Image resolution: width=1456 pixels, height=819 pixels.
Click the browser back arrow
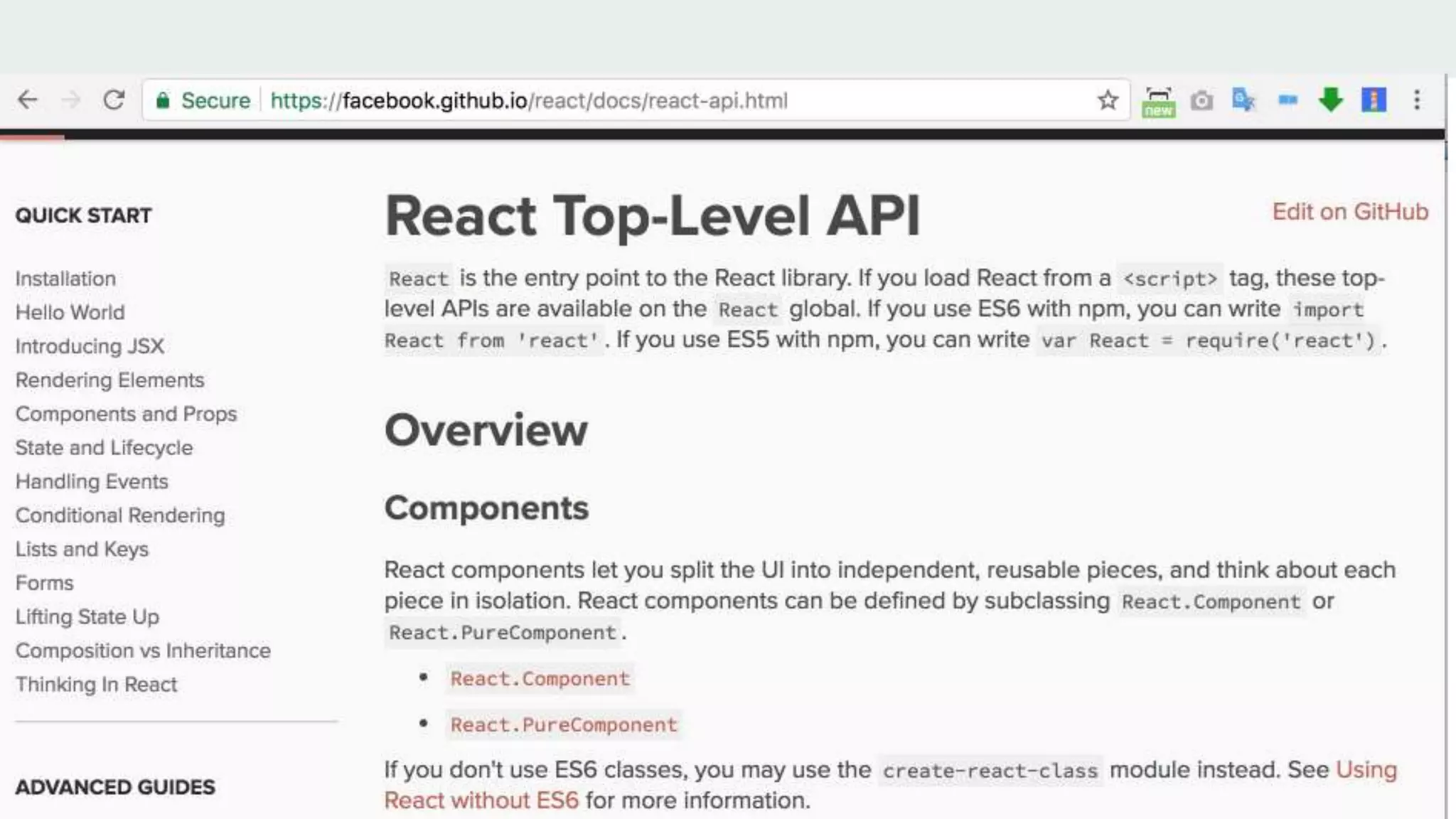coord(27,100)
